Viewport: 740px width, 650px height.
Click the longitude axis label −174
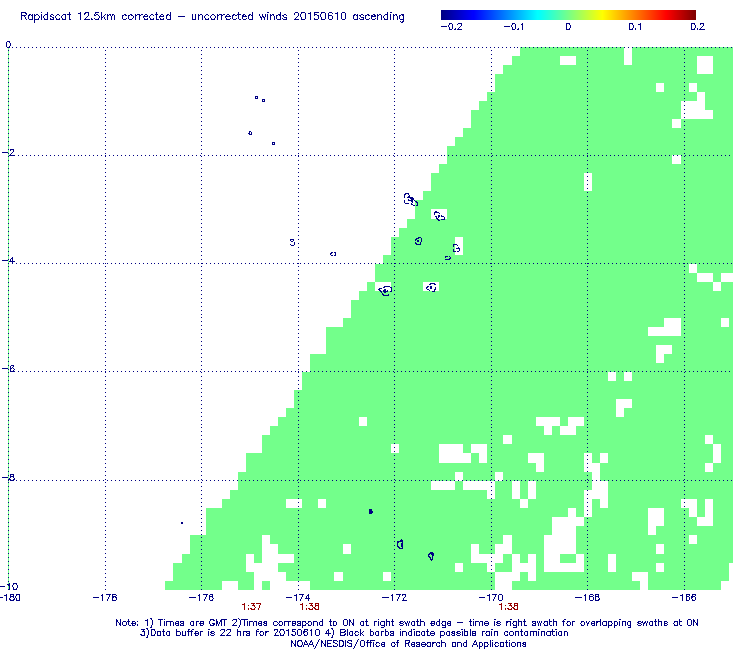click(298, 598)
